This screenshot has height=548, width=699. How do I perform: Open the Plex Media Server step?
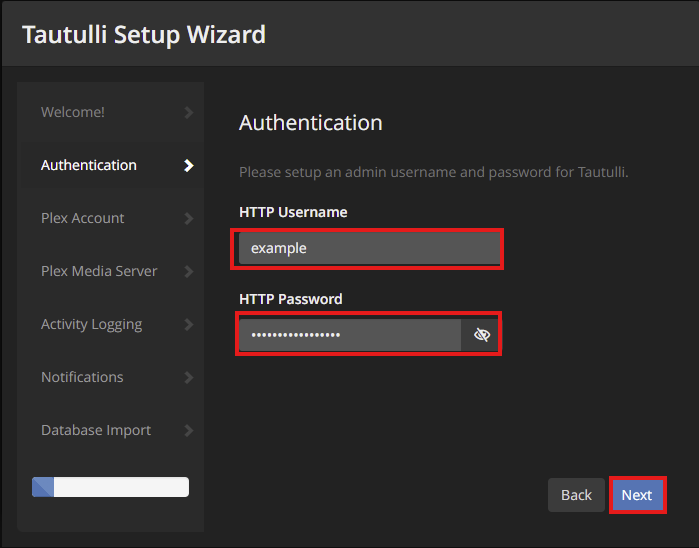(x=111, y=271)
